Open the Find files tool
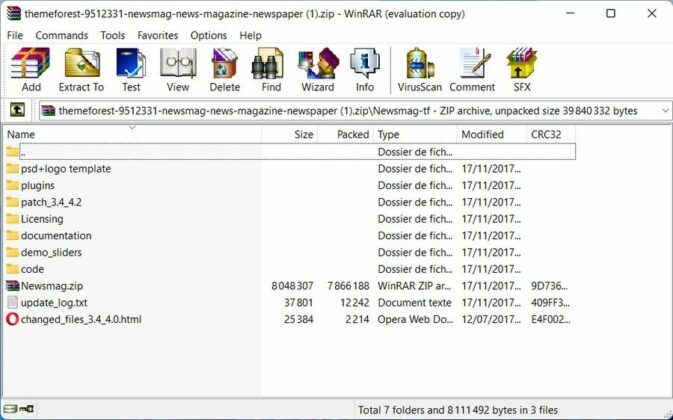Viewport: 673px width, 420px height. pos(271,70)
